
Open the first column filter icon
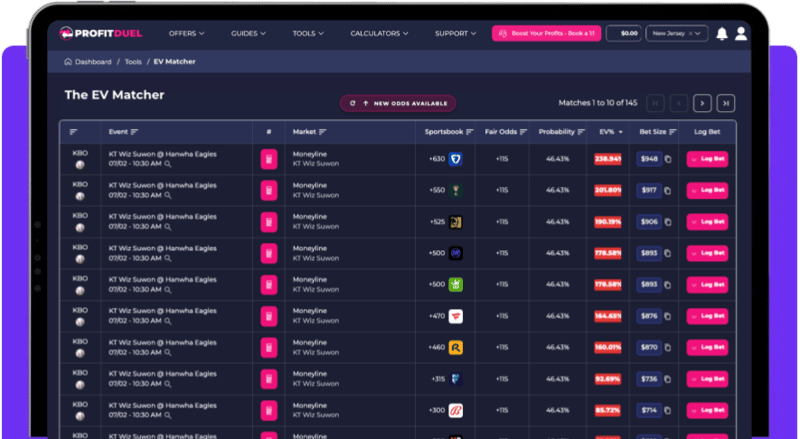tap(73, 132)
